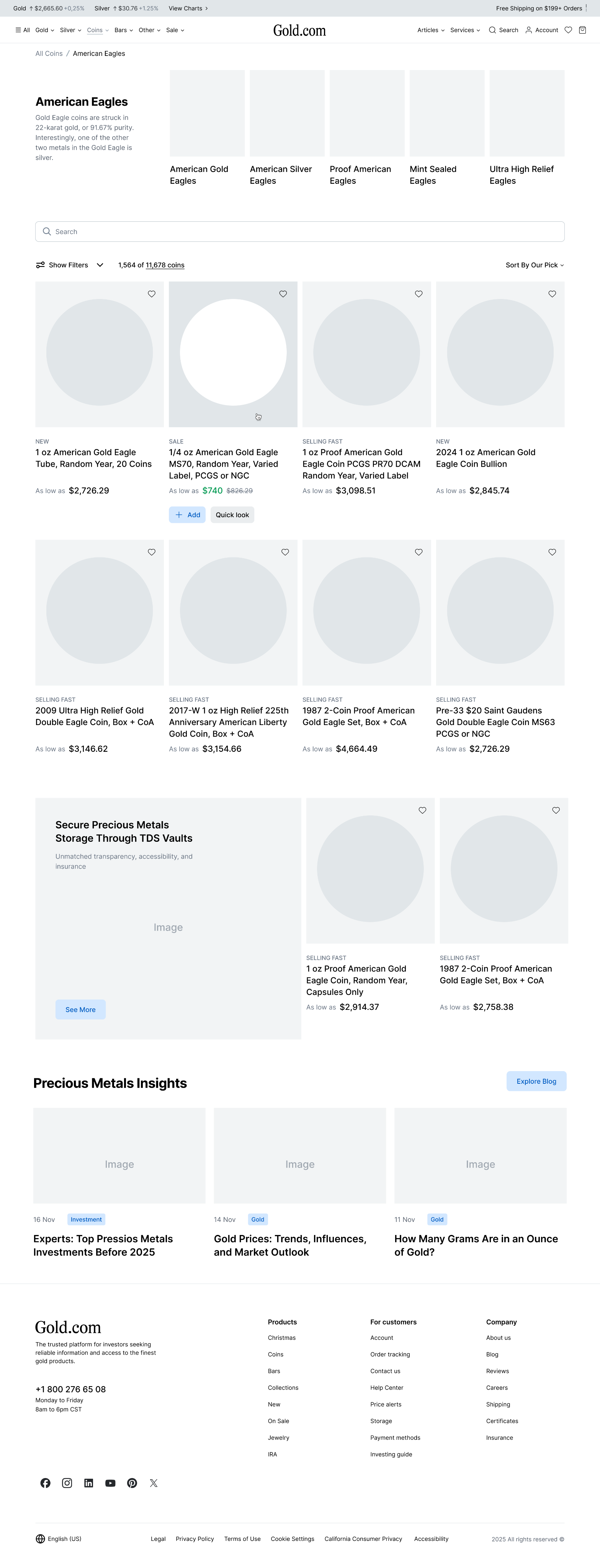The width and height of the screenshot is (600, 1568).
Task: Open the LinkedIn icon in footer
Action: click(89, 1483)
